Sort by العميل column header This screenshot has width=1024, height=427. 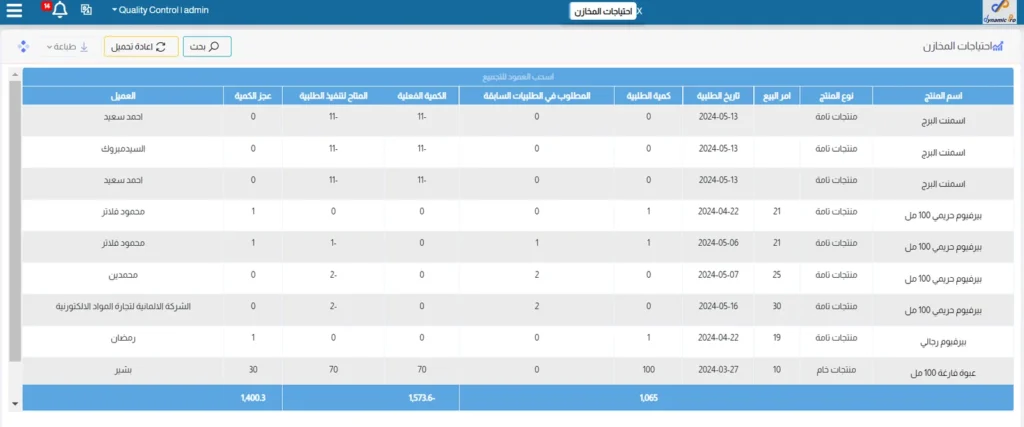(x=125, y=95)
